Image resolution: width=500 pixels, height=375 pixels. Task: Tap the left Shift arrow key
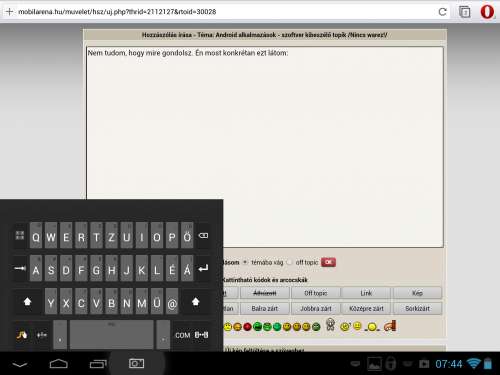(27, 302)
